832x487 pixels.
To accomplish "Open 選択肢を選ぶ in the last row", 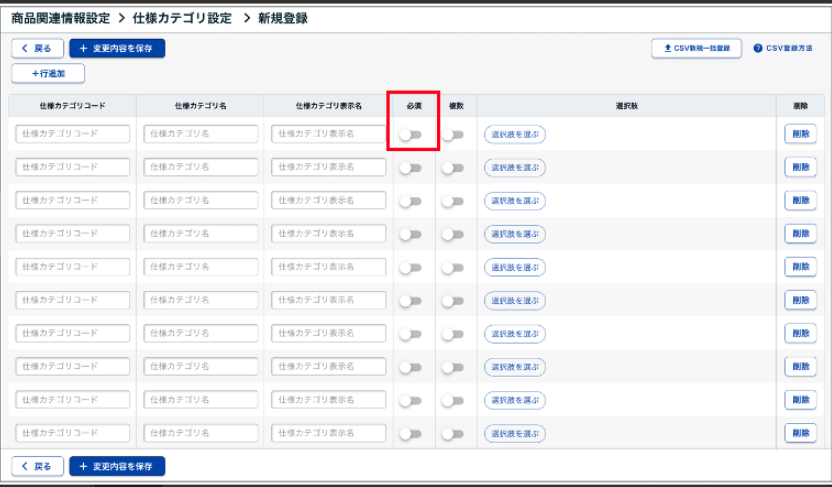I will click(515, 434).
